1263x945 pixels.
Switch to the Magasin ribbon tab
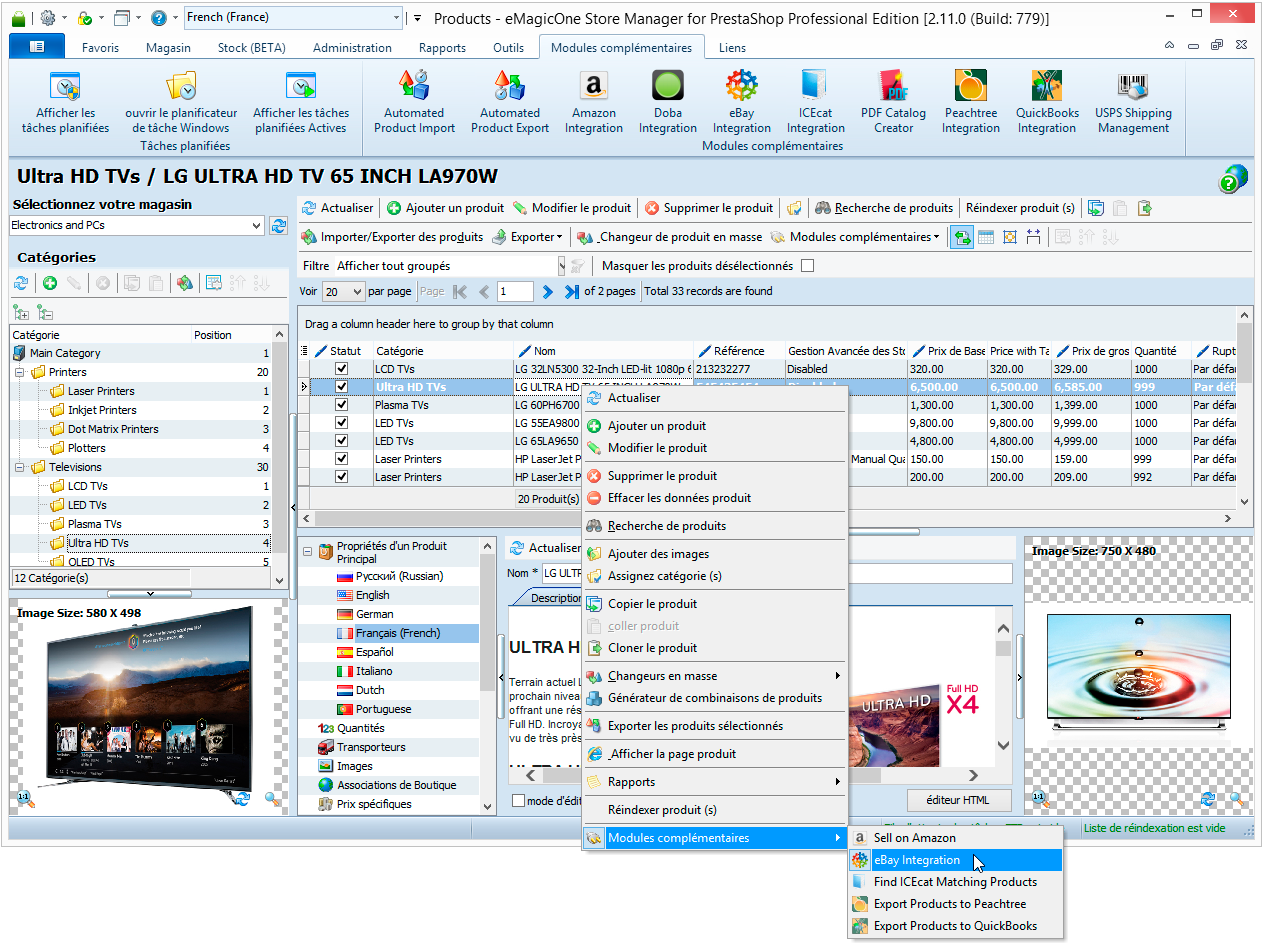click(168, 47)
